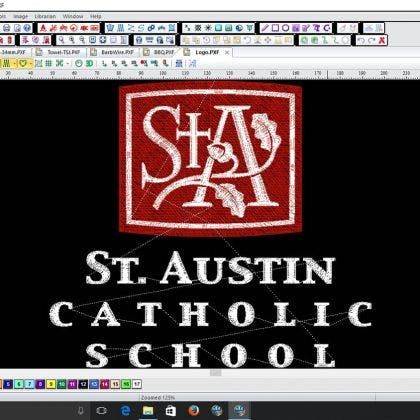Click the Cortana microphone icon
The image size is (420, 420).
pyautogui.click(x=81, y=410)
